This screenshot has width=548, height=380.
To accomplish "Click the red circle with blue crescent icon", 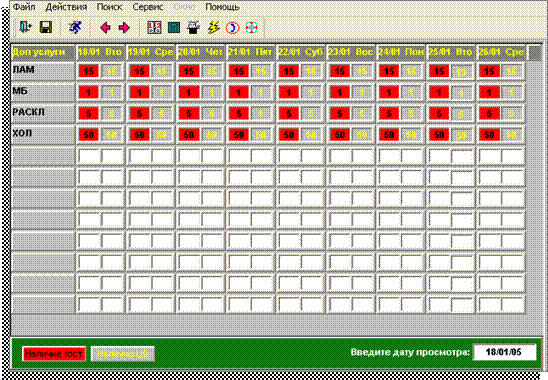I will [232, 28].
